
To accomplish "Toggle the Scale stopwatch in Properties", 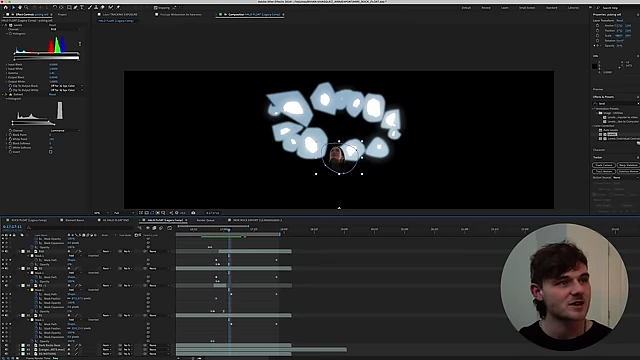I will point(598,36).
